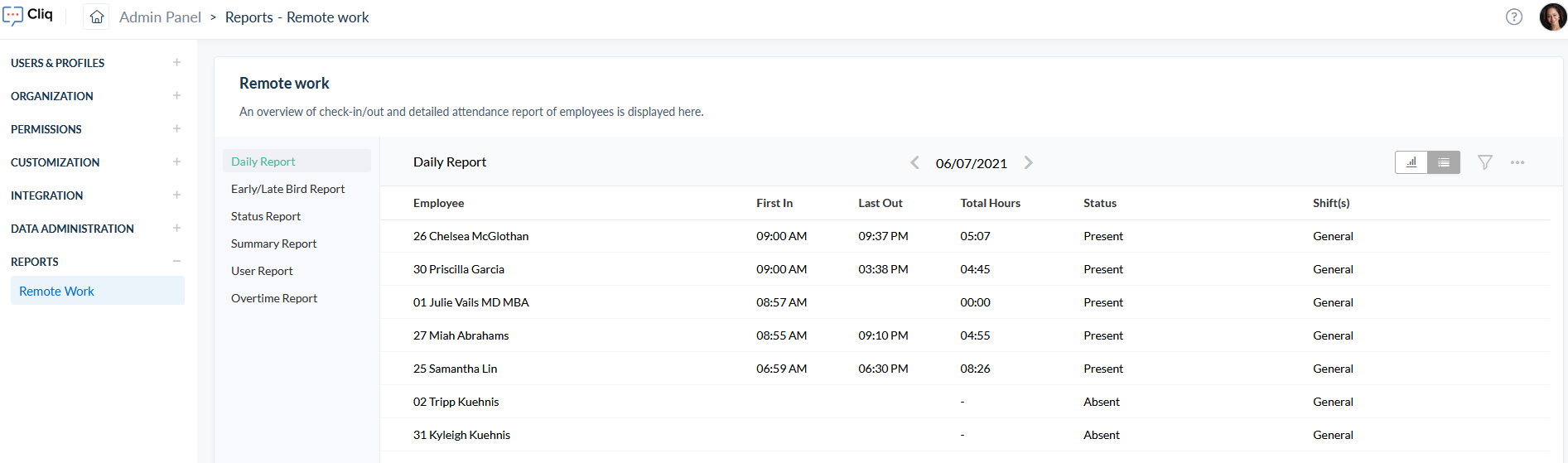Open the user profile avatar

point(1552,17)
